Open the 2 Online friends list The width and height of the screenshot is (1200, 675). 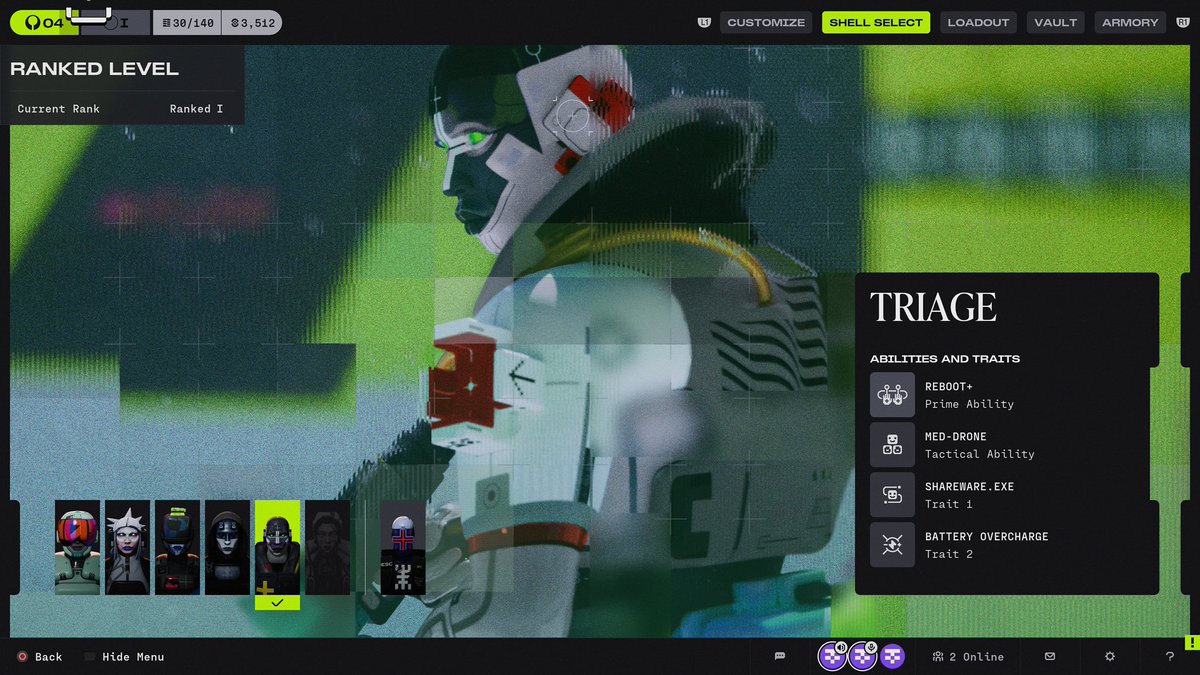click(x=968, y=657)
